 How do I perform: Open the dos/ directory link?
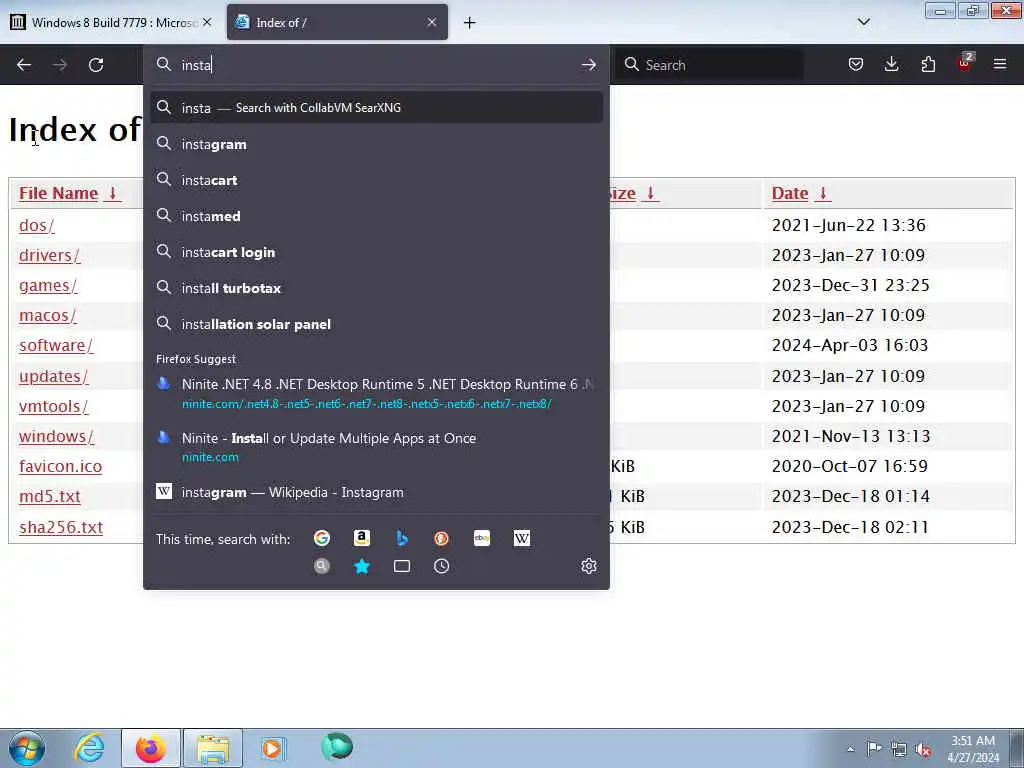(37, 225)
